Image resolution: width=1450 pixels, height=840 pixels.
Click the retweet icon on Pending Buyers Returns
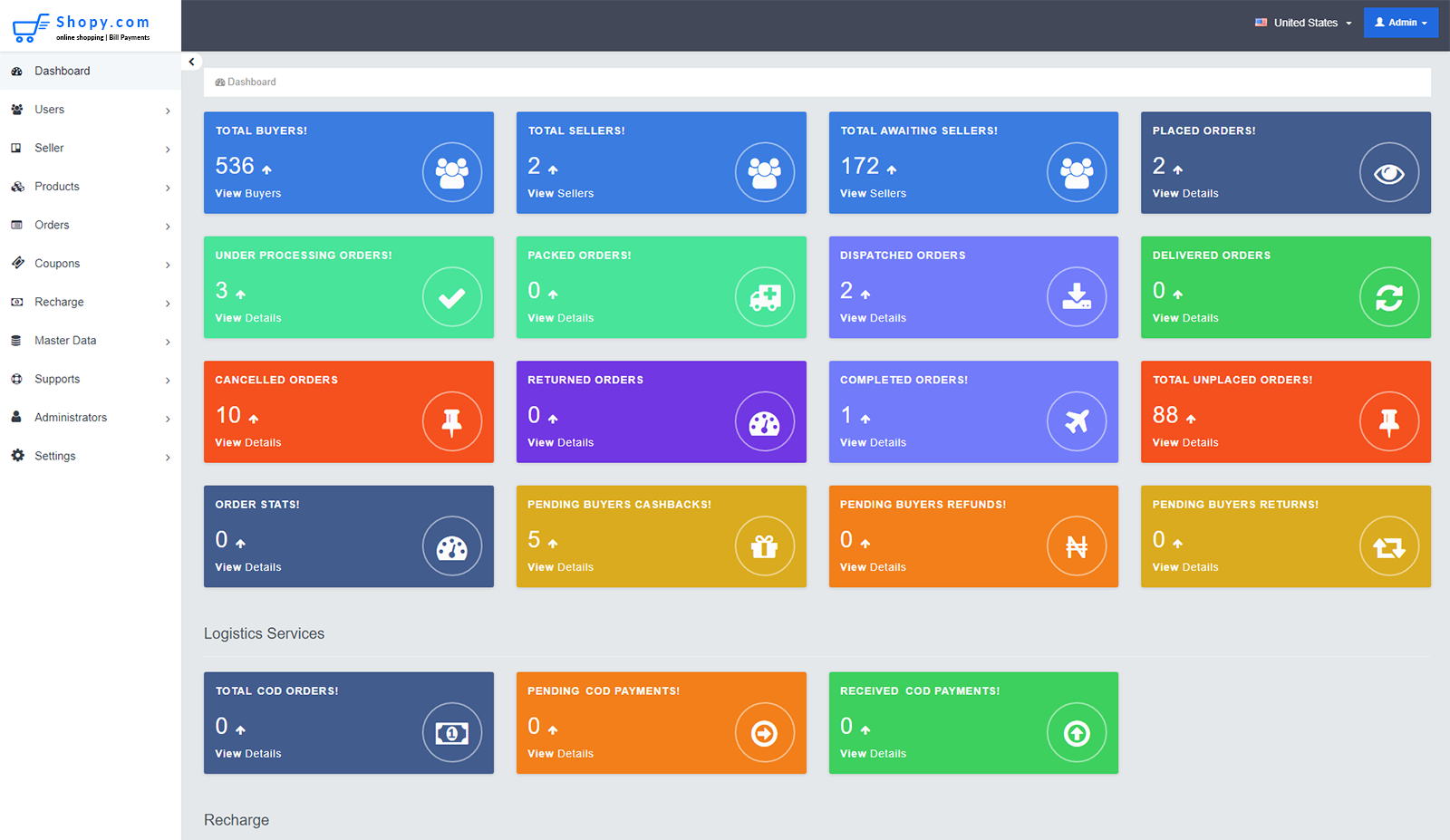tap(1389, 546)
